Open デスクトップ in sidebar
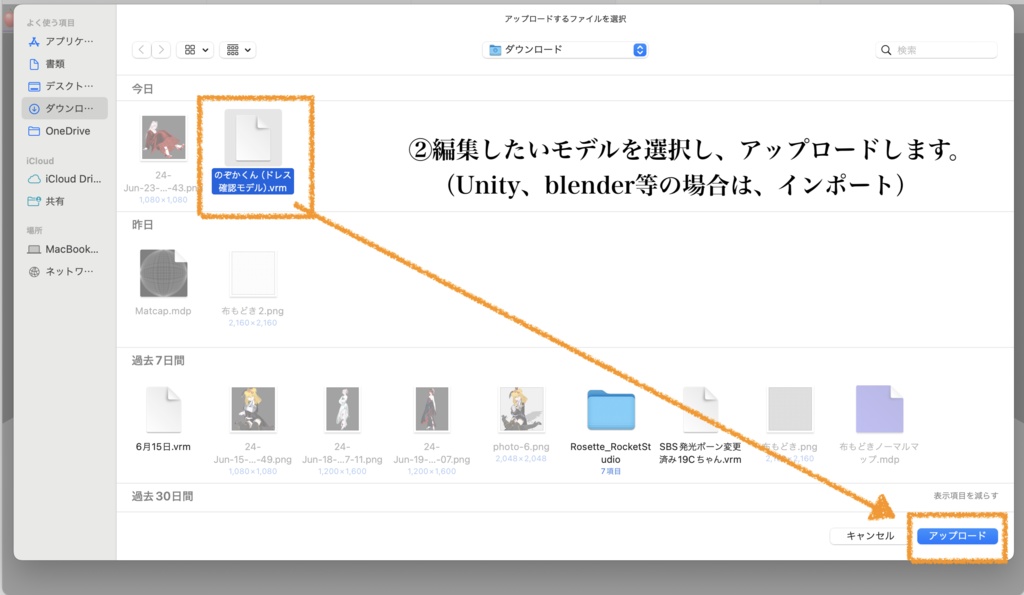 [x=64, y=86]
